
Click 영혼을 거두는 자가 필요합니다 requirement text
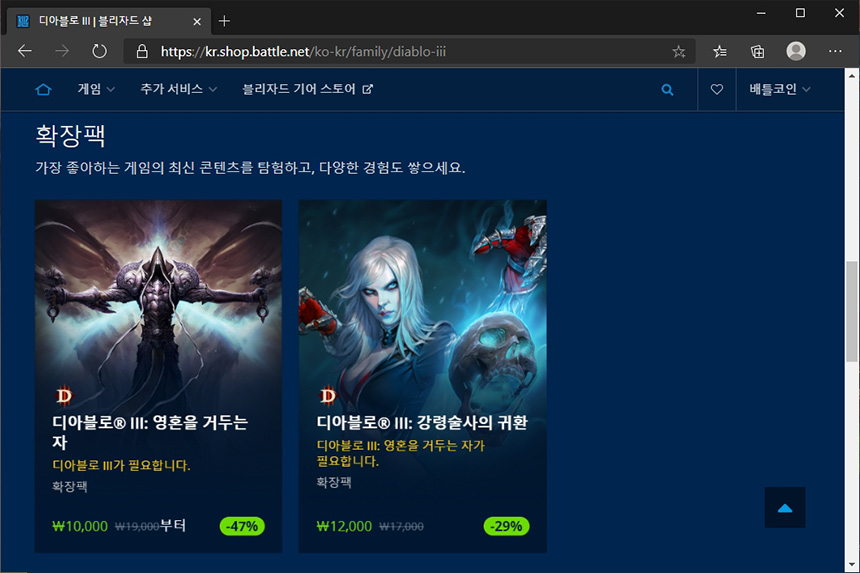[400, 453]
